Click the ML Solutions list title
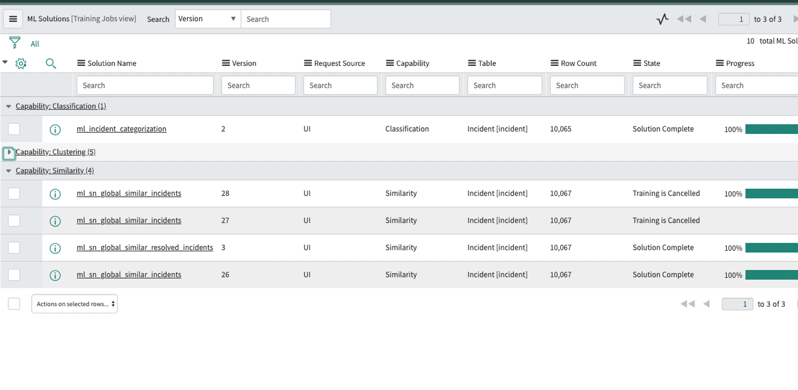The image size is (798, 390). [48, 19]
